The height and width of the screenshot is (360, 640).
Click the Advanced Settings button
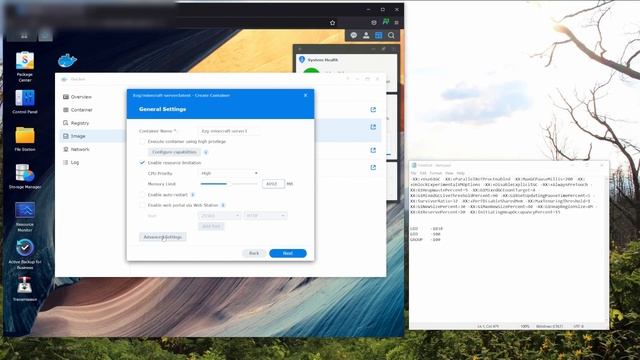pos(162,237)
